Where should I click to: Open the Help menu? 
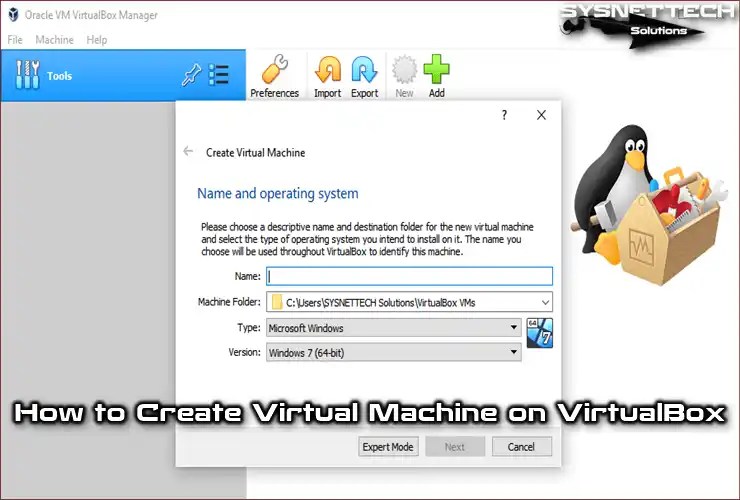(x=96, y=40)
